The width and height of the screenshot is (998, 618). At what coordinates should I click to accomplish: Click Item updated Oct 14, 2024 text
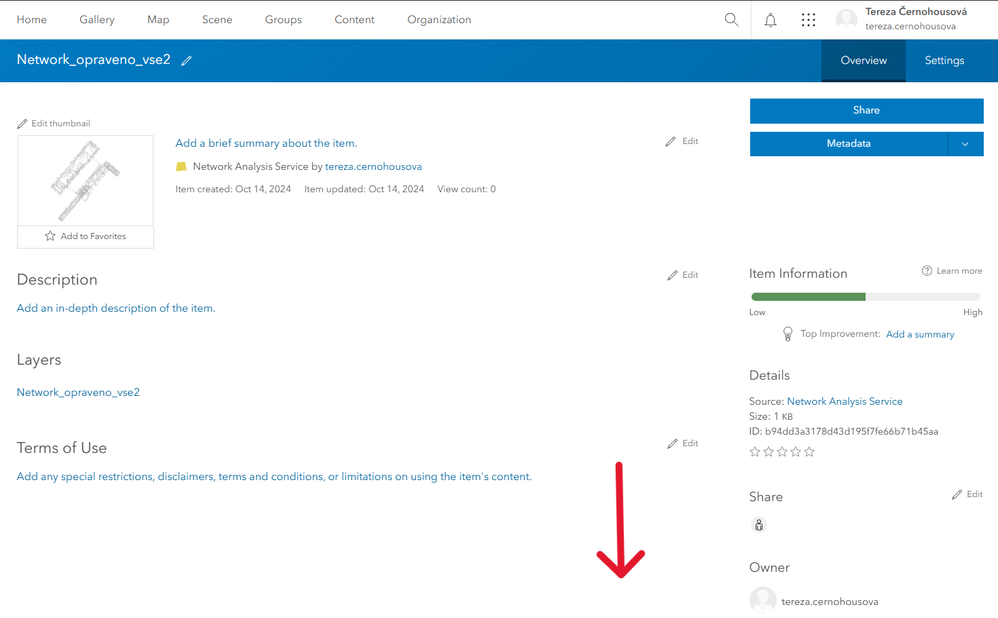(x=364, y=189)
